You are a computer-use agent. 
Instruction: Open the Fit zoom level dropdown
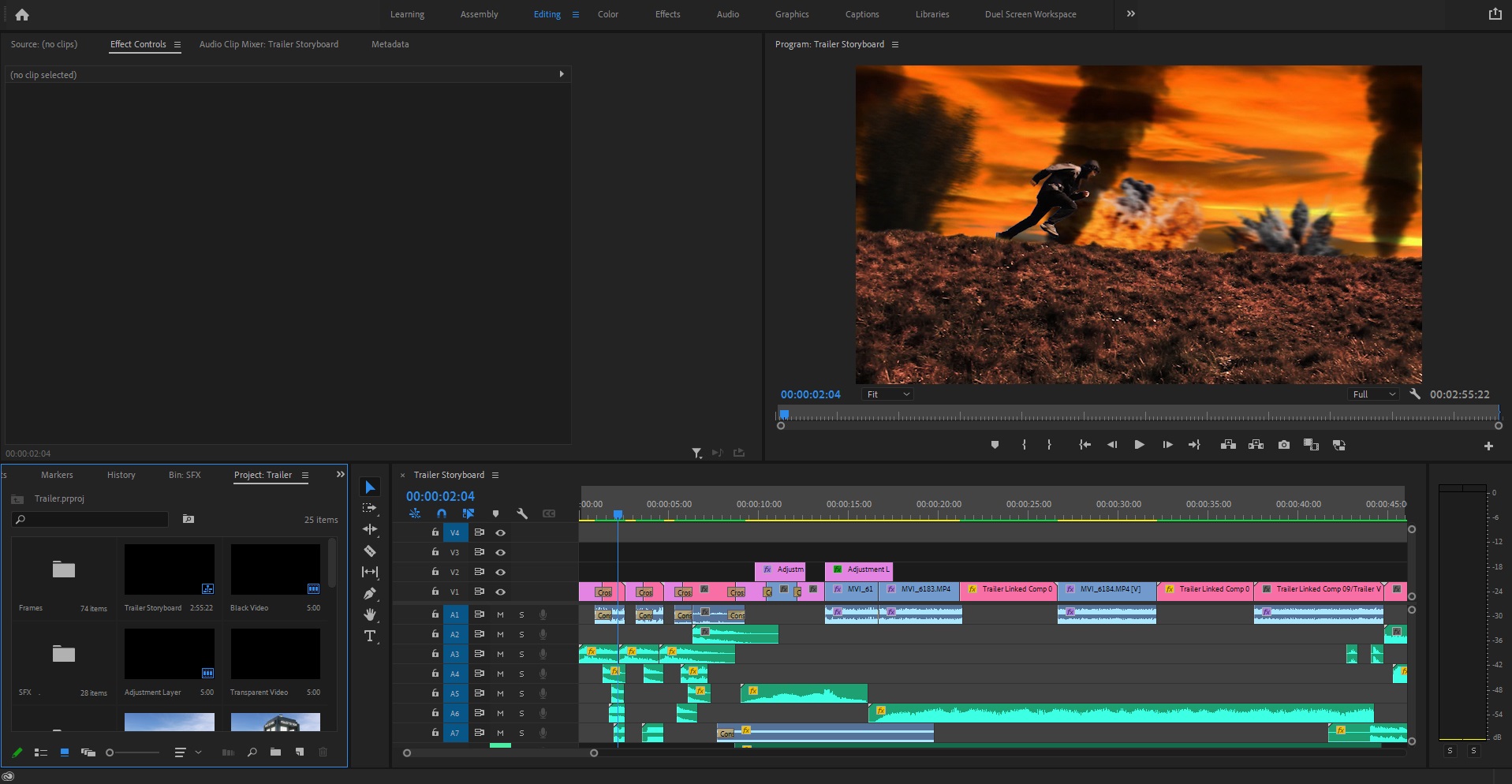pos(887,394)
